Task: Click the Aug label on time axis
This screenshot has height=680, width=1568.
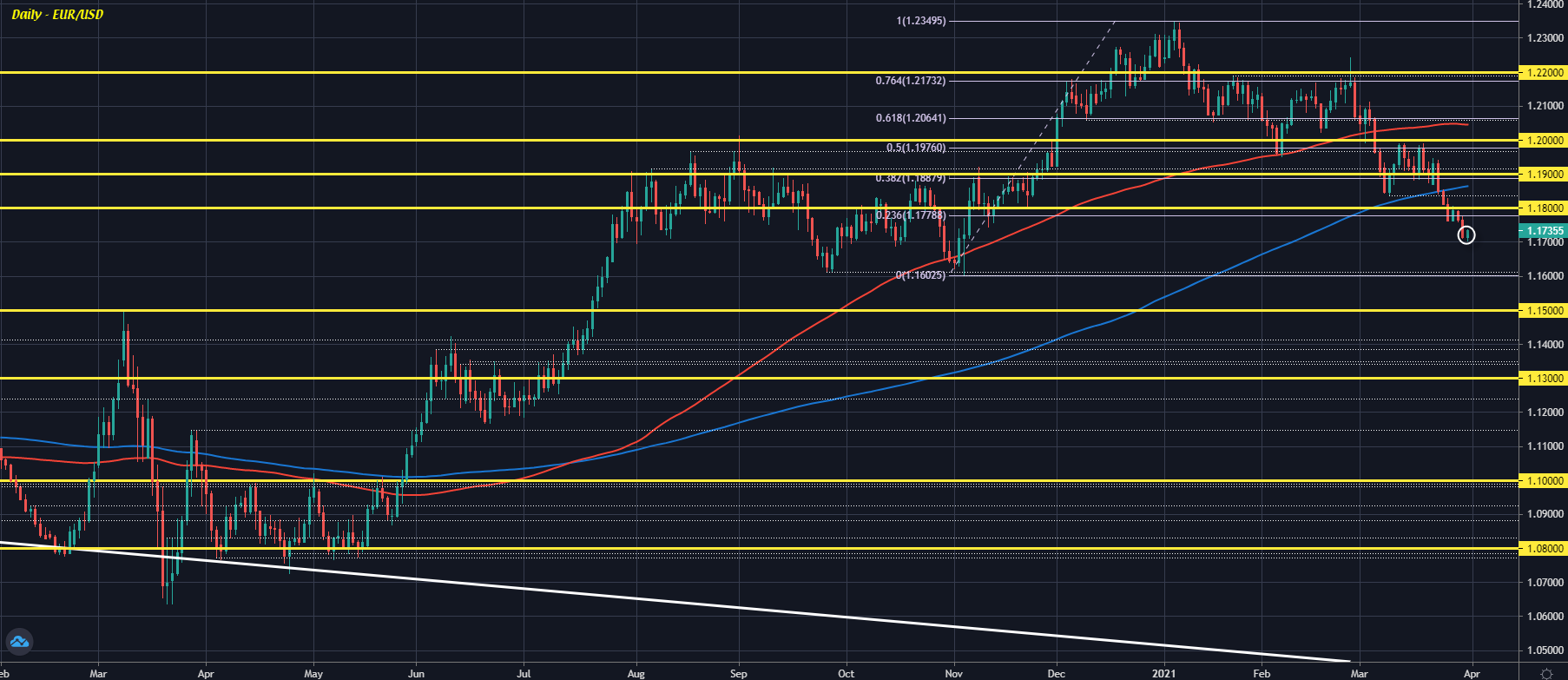Action: pyautogui.click(x=636, y=673)
